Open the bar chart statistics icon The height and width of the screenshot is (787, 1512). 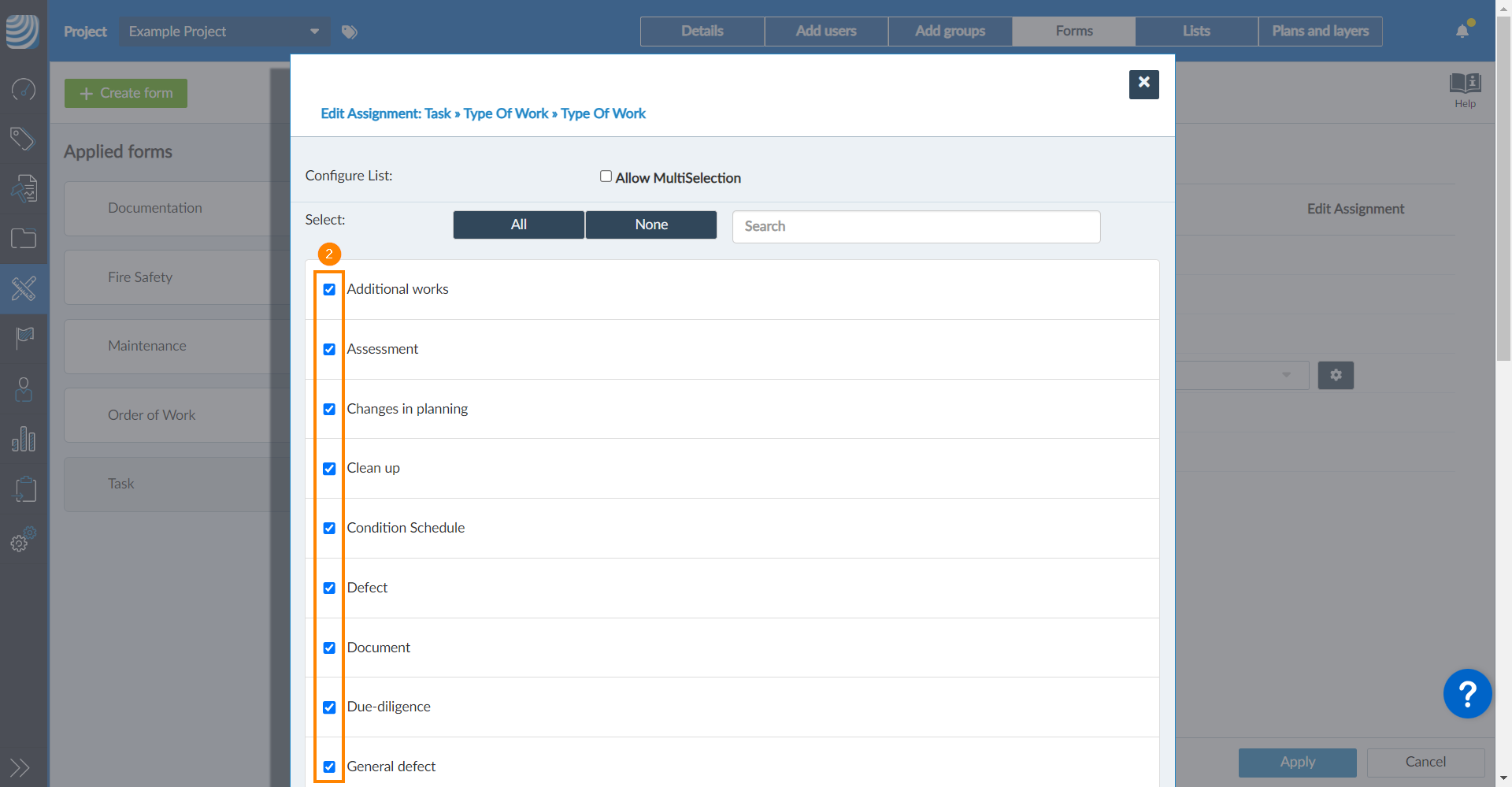click(24, 439)
